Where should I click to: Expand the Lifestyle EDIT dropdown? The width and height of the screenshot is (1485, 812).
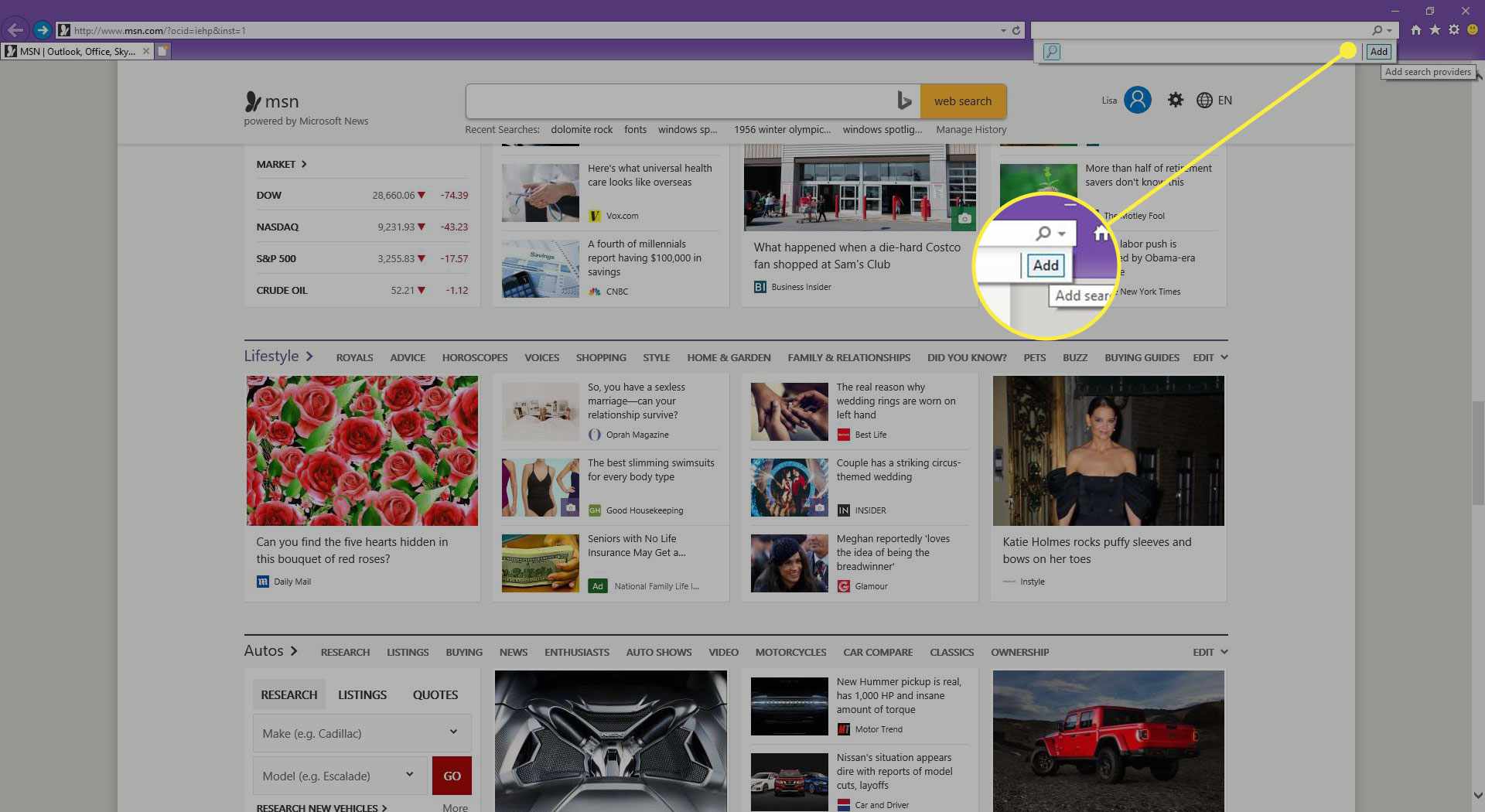point(1210,358)
